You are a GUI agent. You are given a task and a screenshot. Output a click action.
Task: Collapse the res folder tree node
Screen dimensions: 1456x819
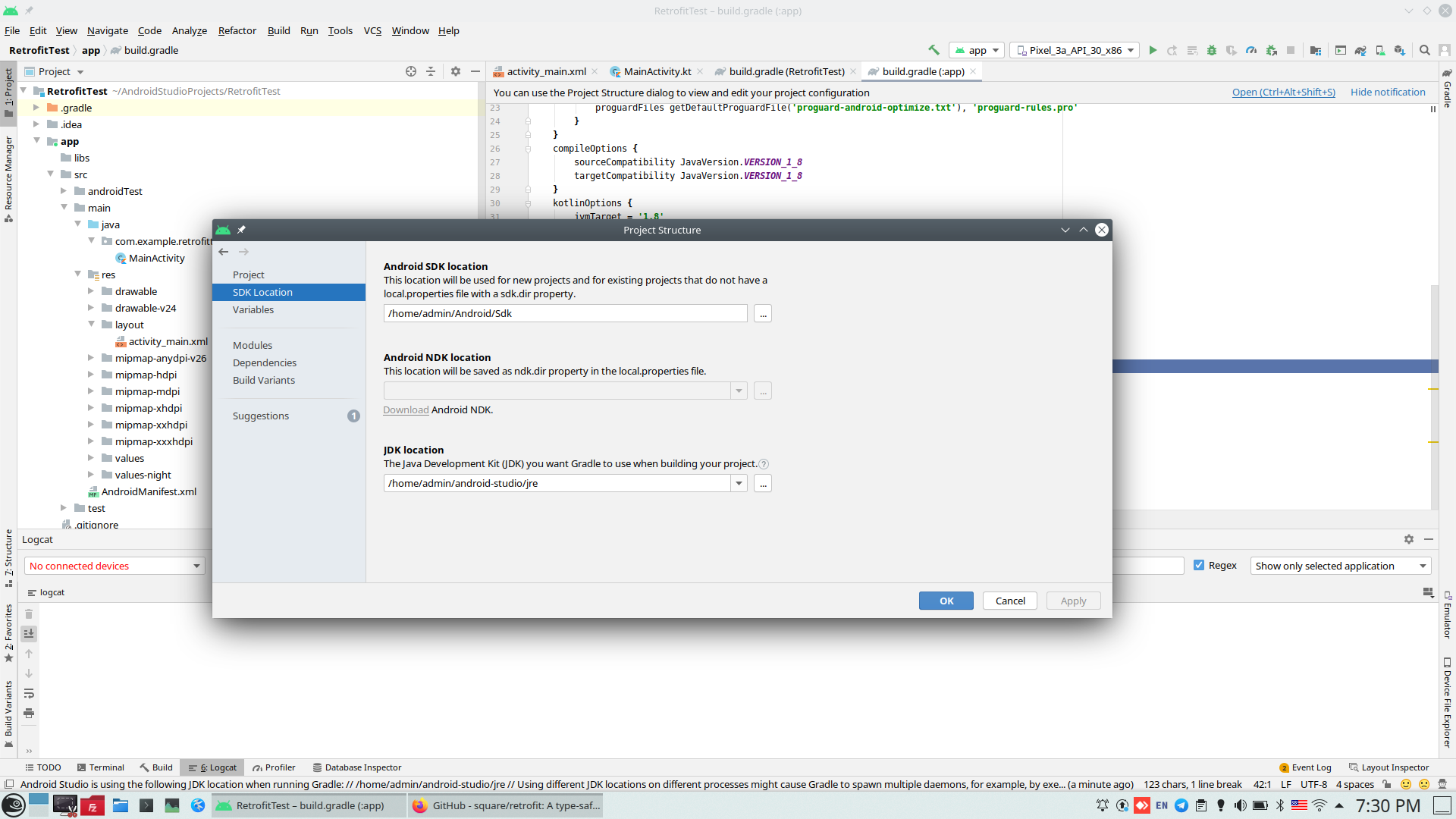[x=77, y=274]
